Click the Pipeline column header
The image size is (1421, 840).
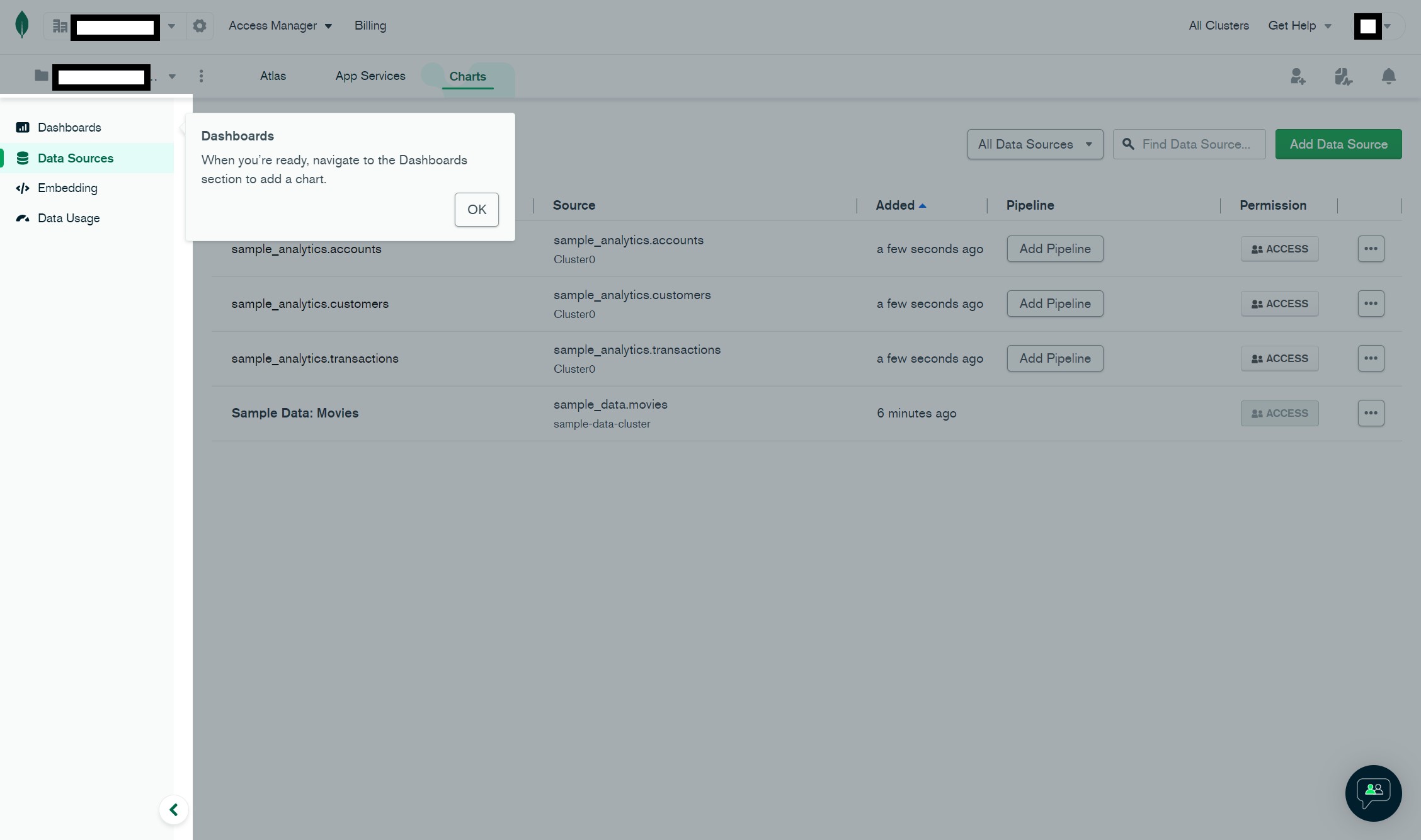(x=1030, y=205)
